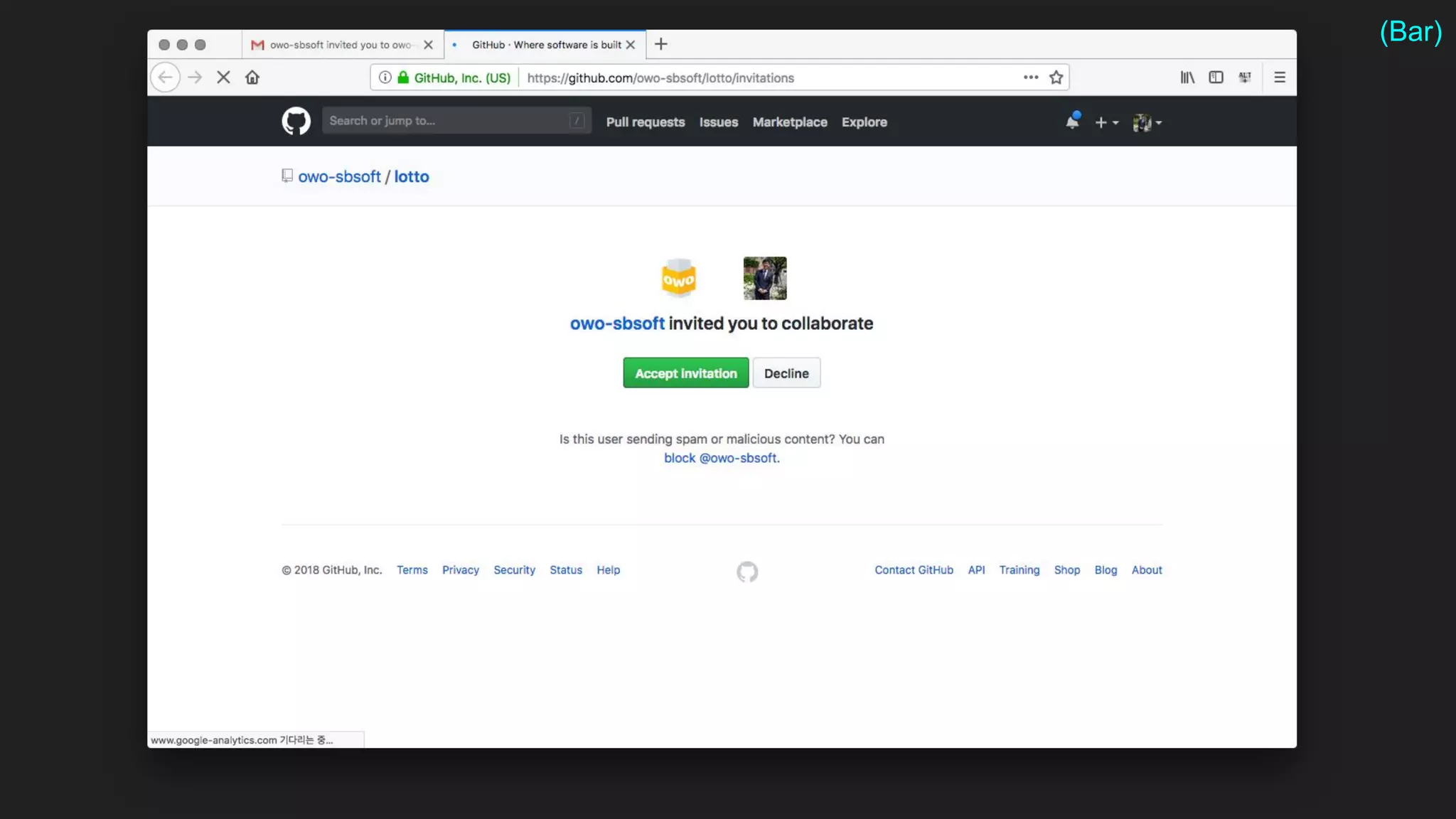This screenshot has height=819, width=1456.
Task: Open Firefox hamburger menu
Action: click(1279, 77)
